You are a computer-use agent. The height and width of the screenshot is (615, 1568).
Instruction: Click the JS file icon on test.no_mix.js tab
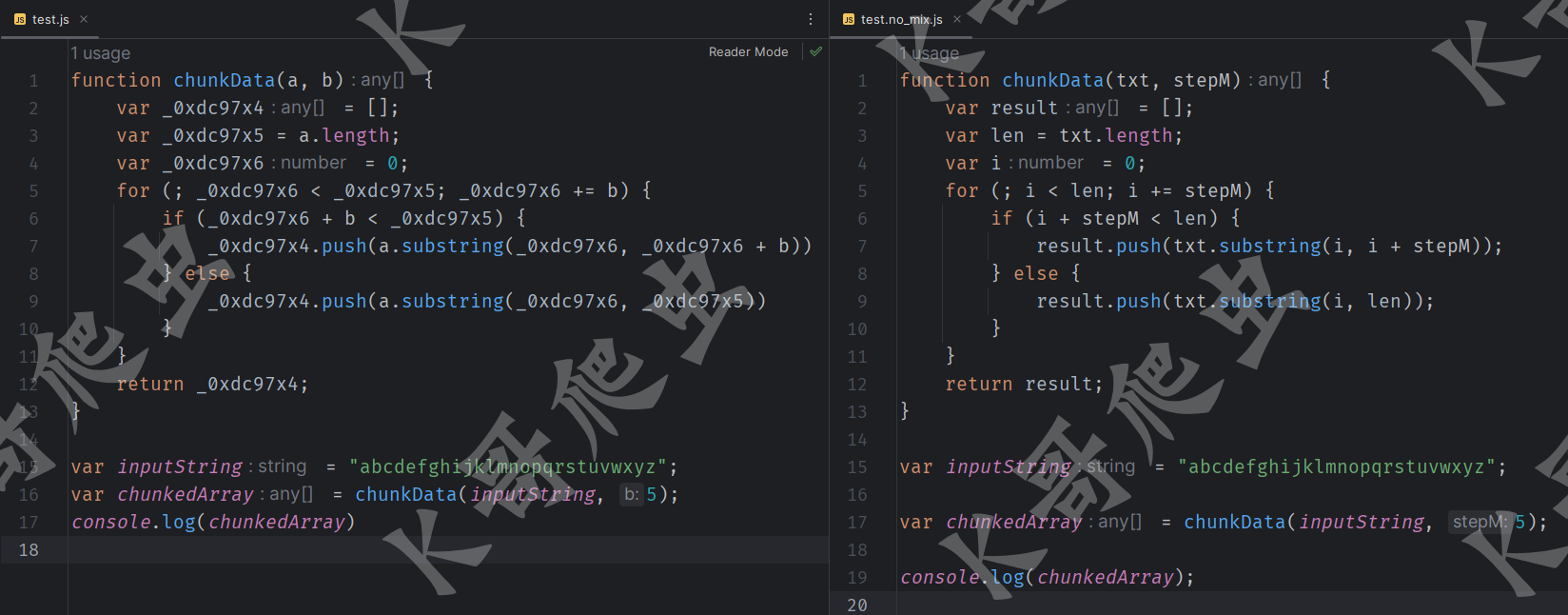849,19
